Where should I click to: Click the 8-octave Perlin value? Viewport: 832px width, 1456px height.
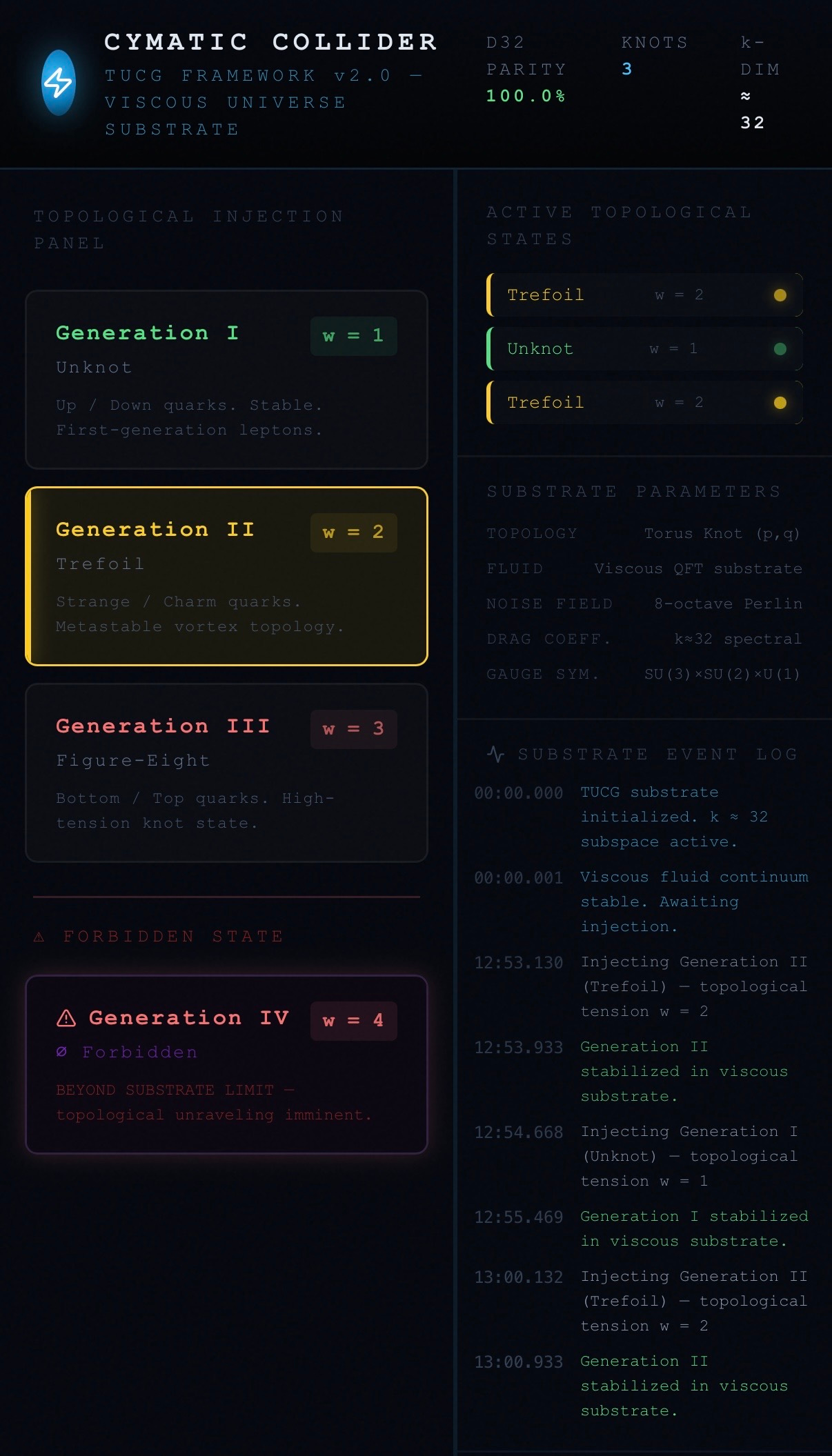click(x=728, y=604)
